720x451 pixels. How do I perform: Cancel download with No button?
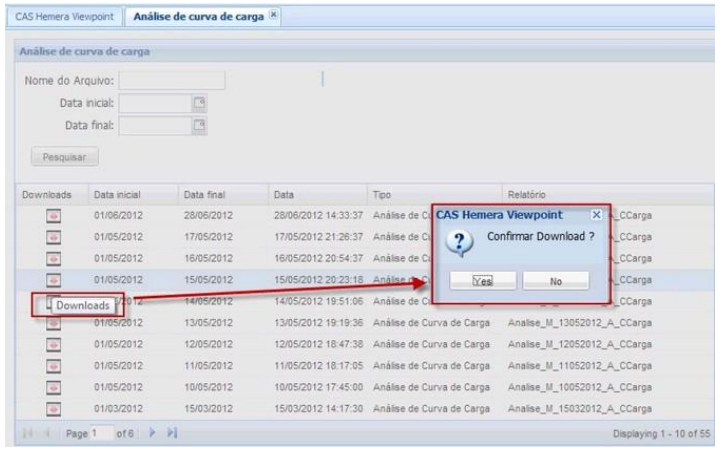[x=555, y=282]
